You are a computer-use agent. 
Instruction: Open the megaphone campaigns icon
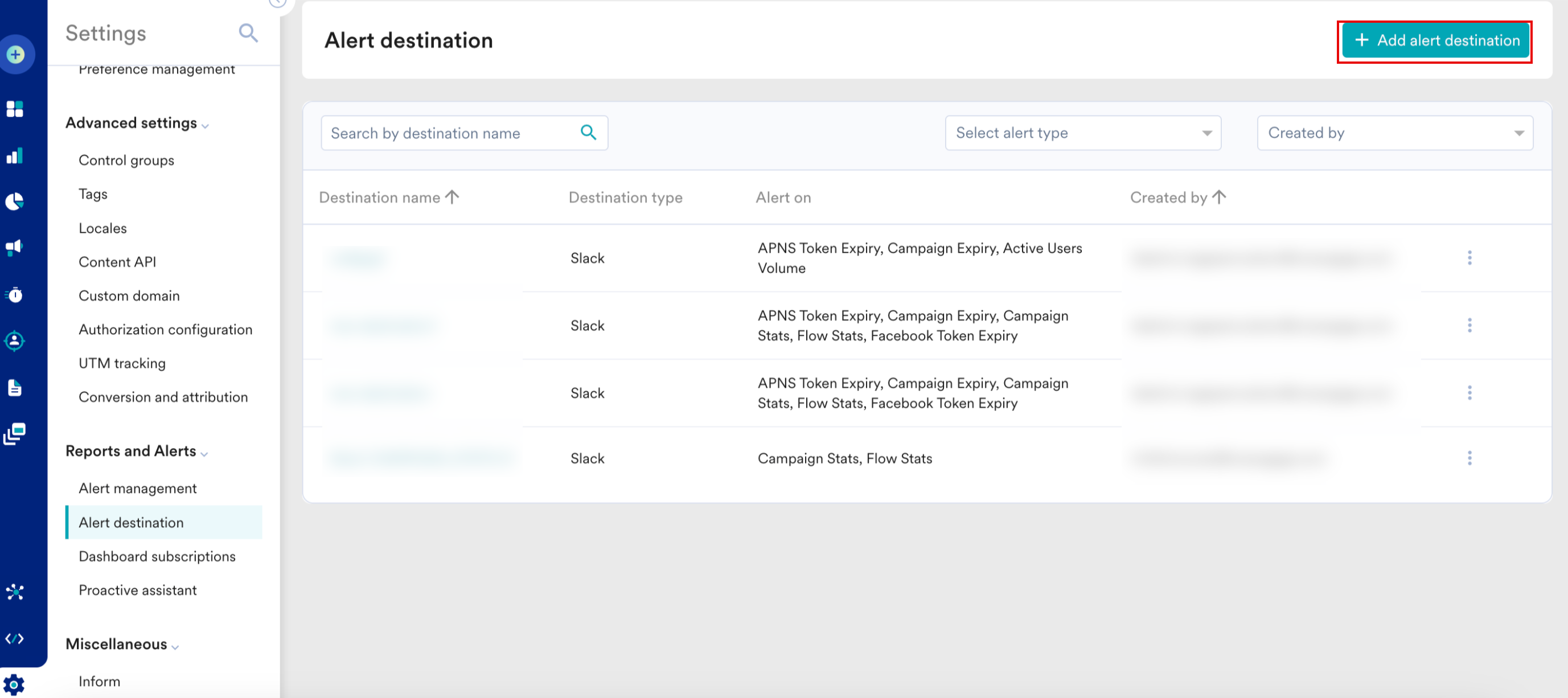coord(15,247)
